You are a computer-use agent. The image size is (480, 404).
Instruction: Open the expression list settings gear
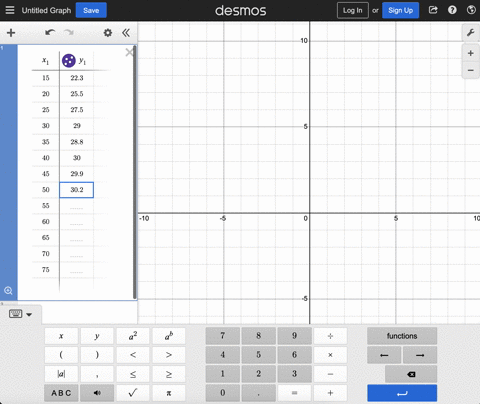point(108,33)
